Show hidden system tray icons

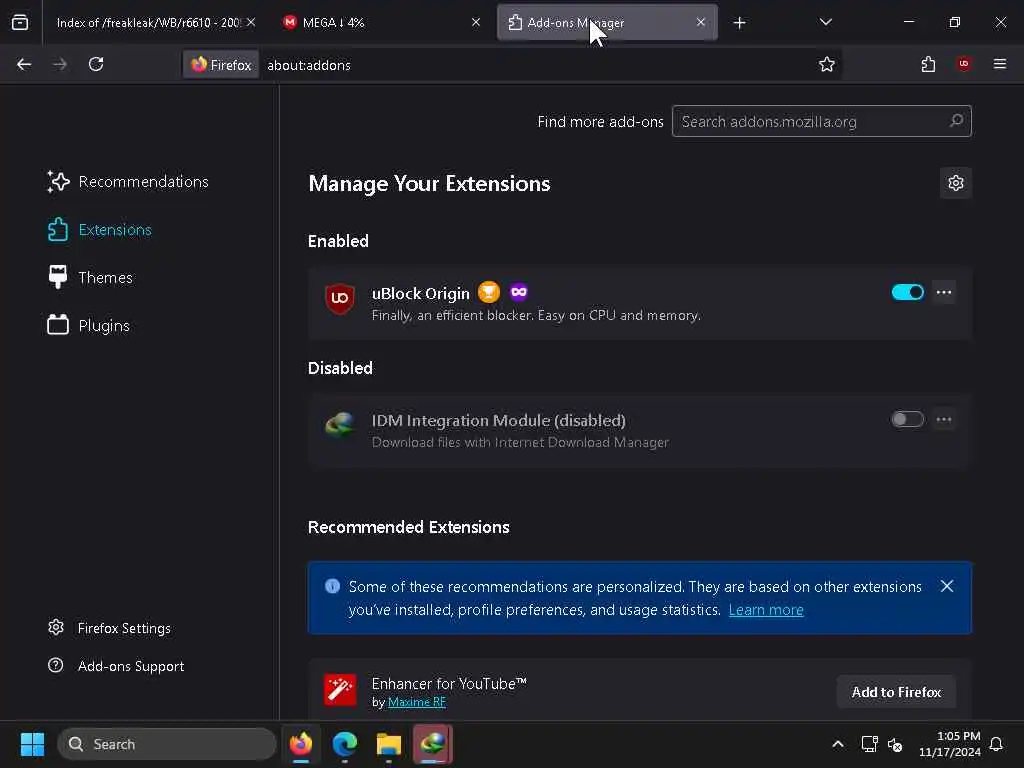coord(838,744)
